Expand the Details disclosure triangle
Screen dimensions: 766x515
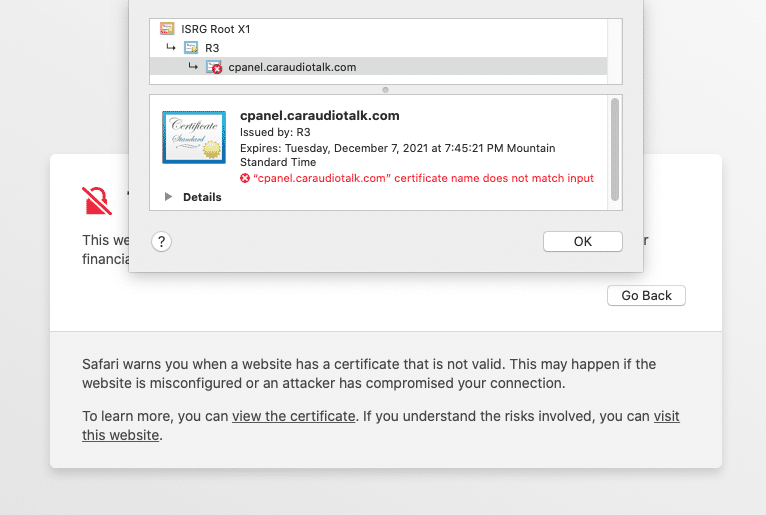pos(167,197)
